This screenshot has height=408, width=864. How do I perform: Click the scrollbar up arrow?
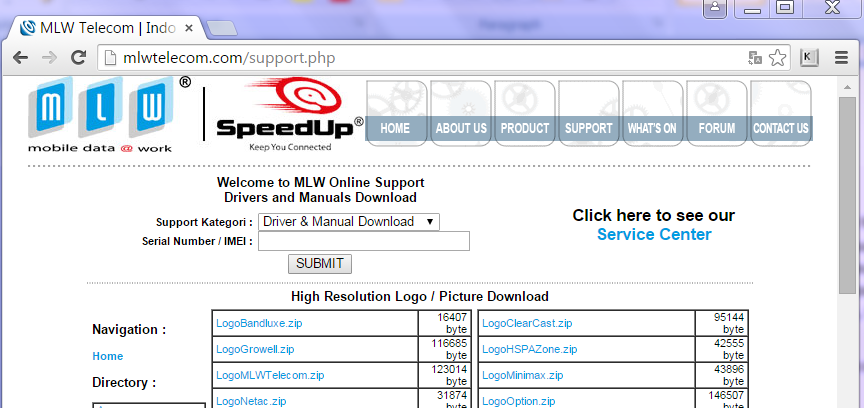(x=847, y=85)
